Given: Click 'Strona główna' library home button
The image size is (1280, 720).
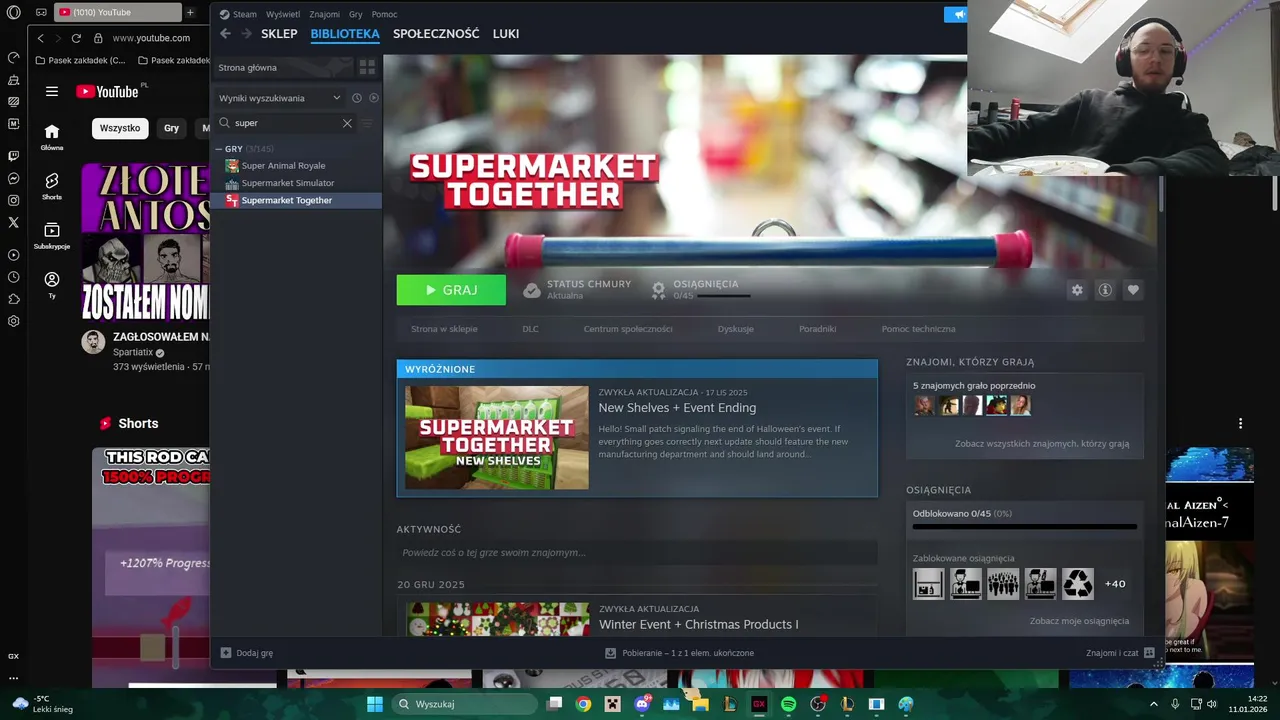Looking at the screenshot, I should 283,67.
